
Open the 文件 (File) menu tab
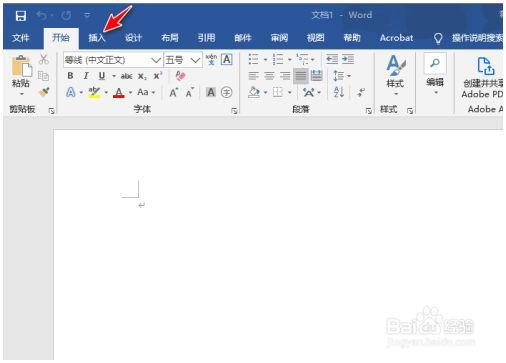(21, 38)
